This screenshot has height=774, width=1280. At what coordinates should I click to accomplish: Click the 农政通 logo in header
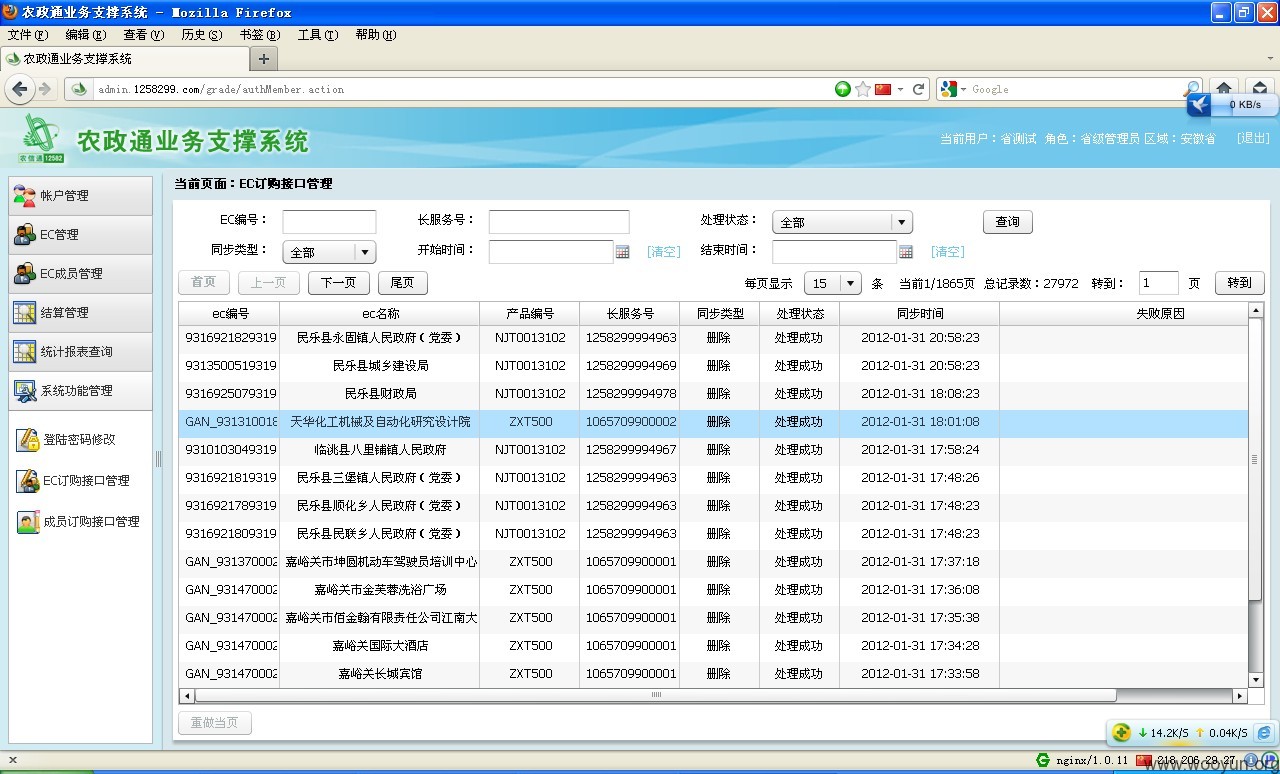click(41, 138)
